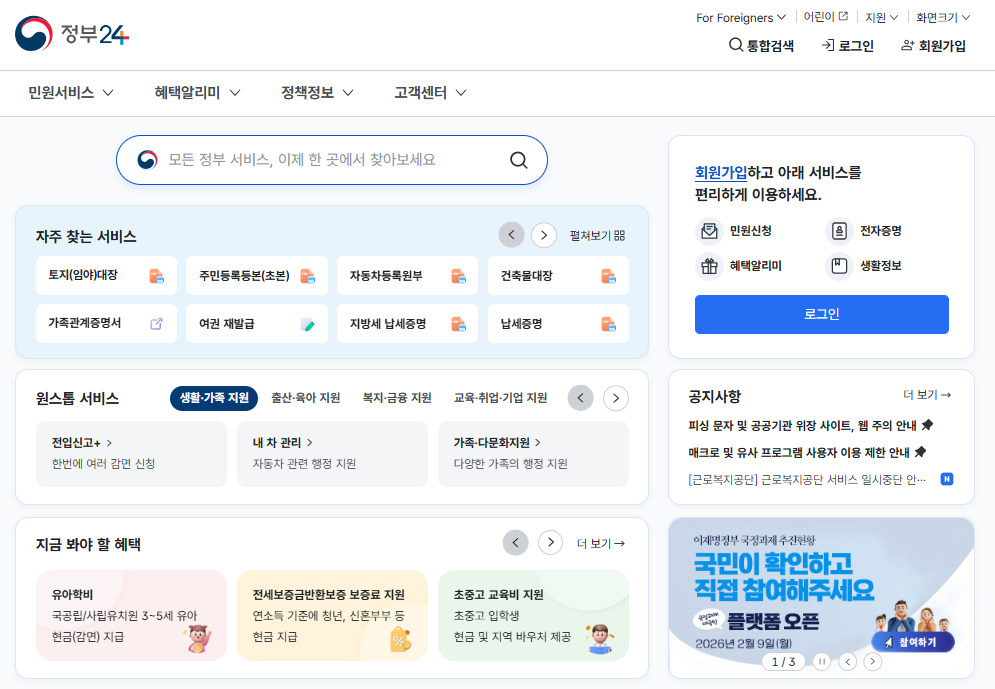Click document icon on 지방세 납세증명 card
This screenshot has height=689, width=995.
click(x=458, y=324)
